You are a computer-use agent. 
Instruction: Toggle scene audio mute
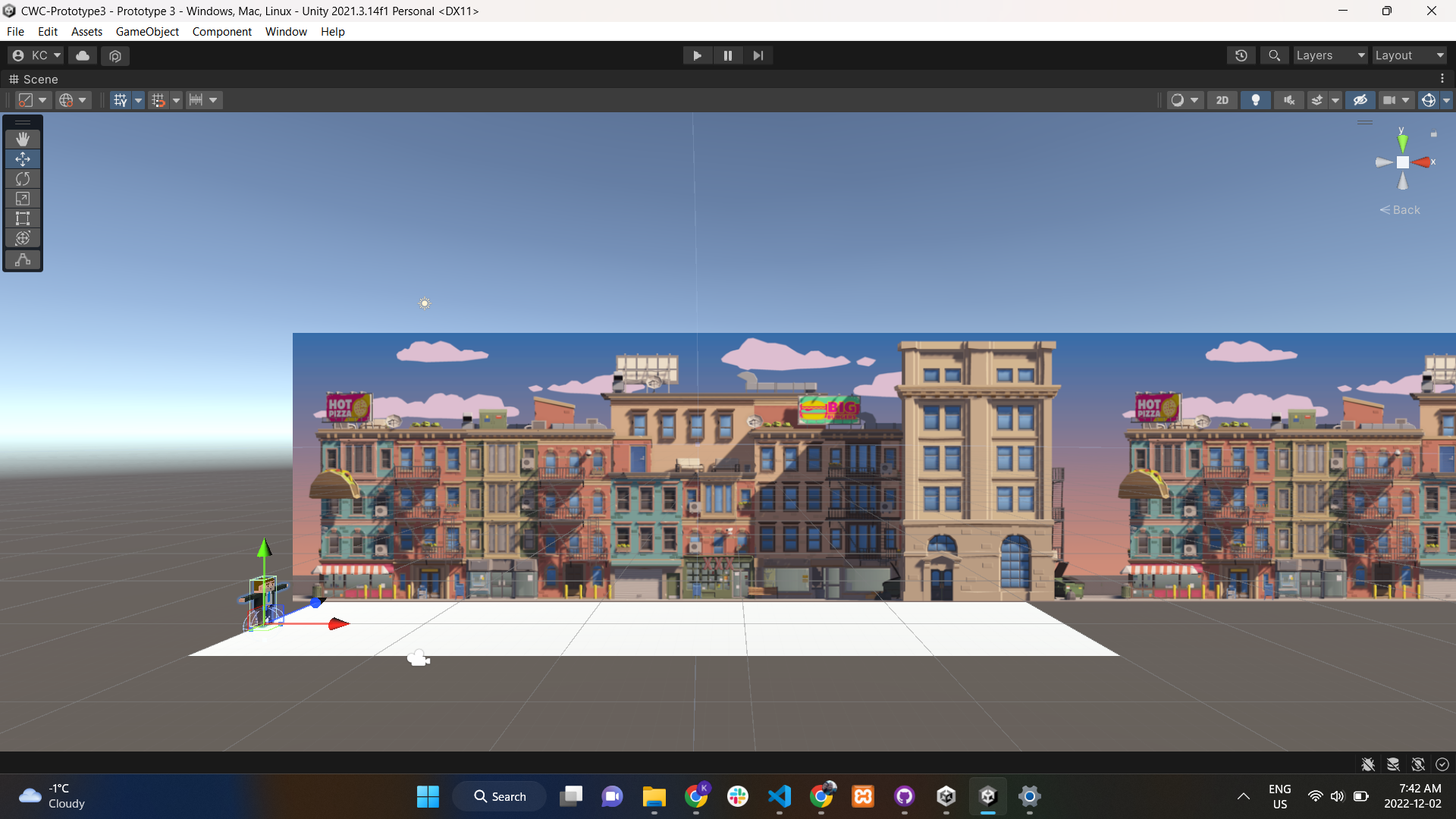pos(1288,100)
